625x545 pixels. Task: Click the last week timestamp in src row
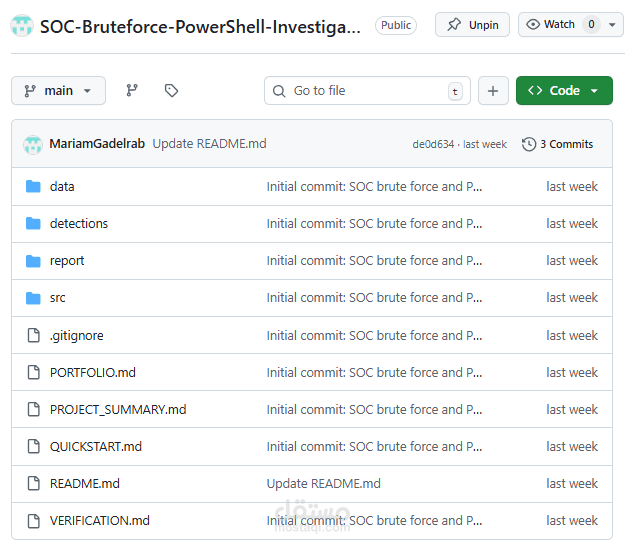572,298
